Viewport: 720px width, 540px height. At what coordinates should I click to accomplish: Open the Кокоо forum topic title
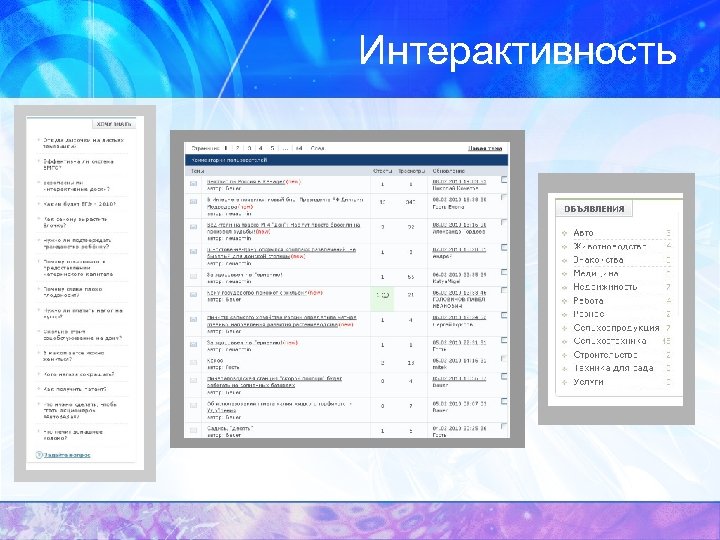click(x=215, y=360)
